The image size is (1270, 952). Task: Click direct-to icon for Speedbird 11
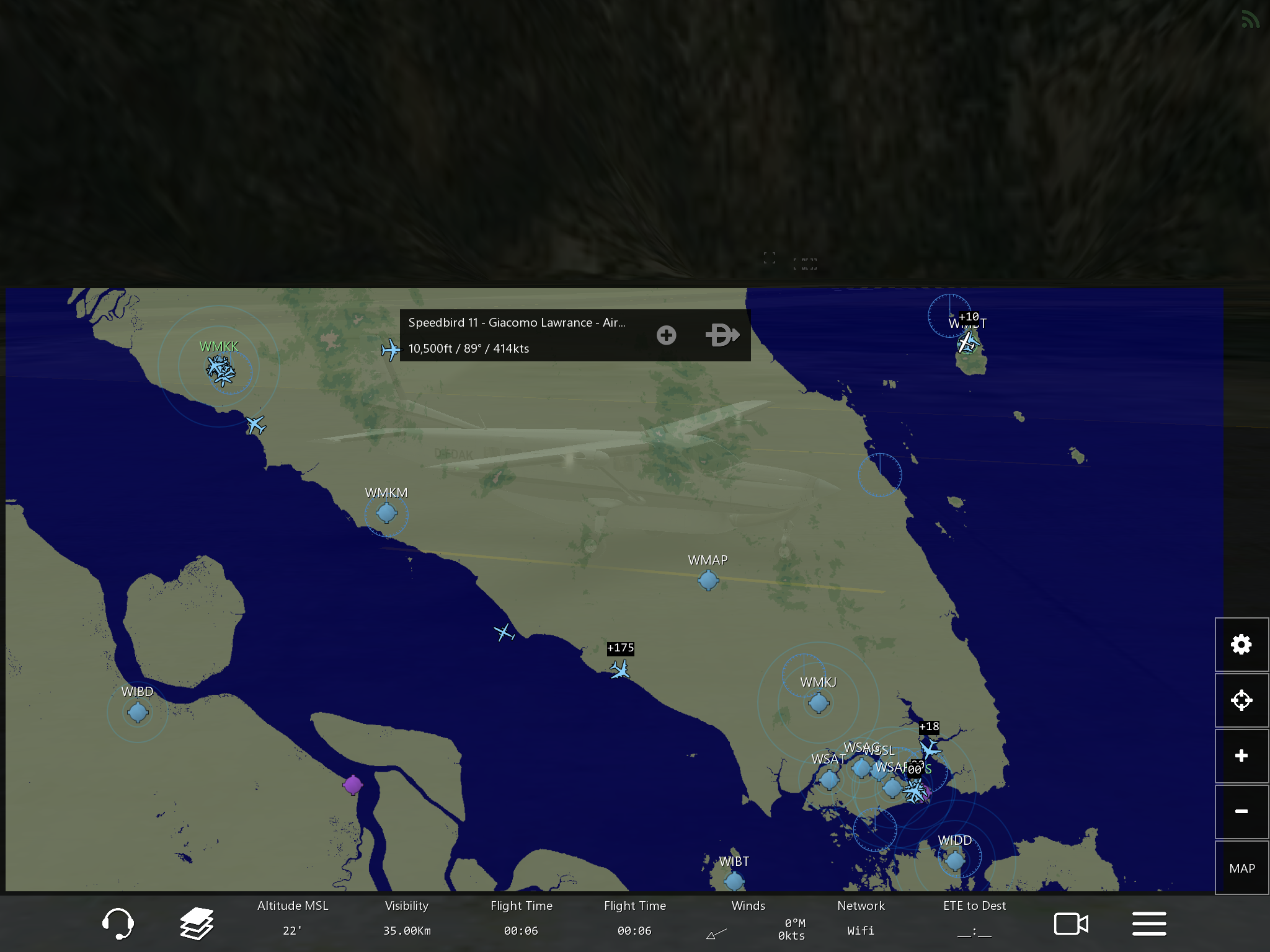point(722,335)
